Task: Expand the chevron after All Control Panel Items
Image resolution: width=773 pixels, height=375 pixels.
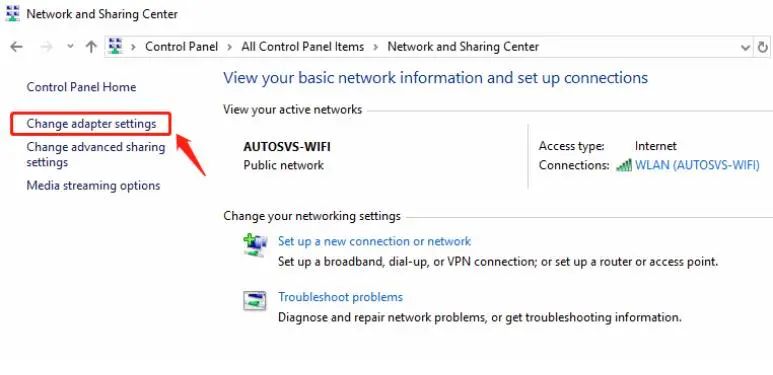Action: pos(376,47)
